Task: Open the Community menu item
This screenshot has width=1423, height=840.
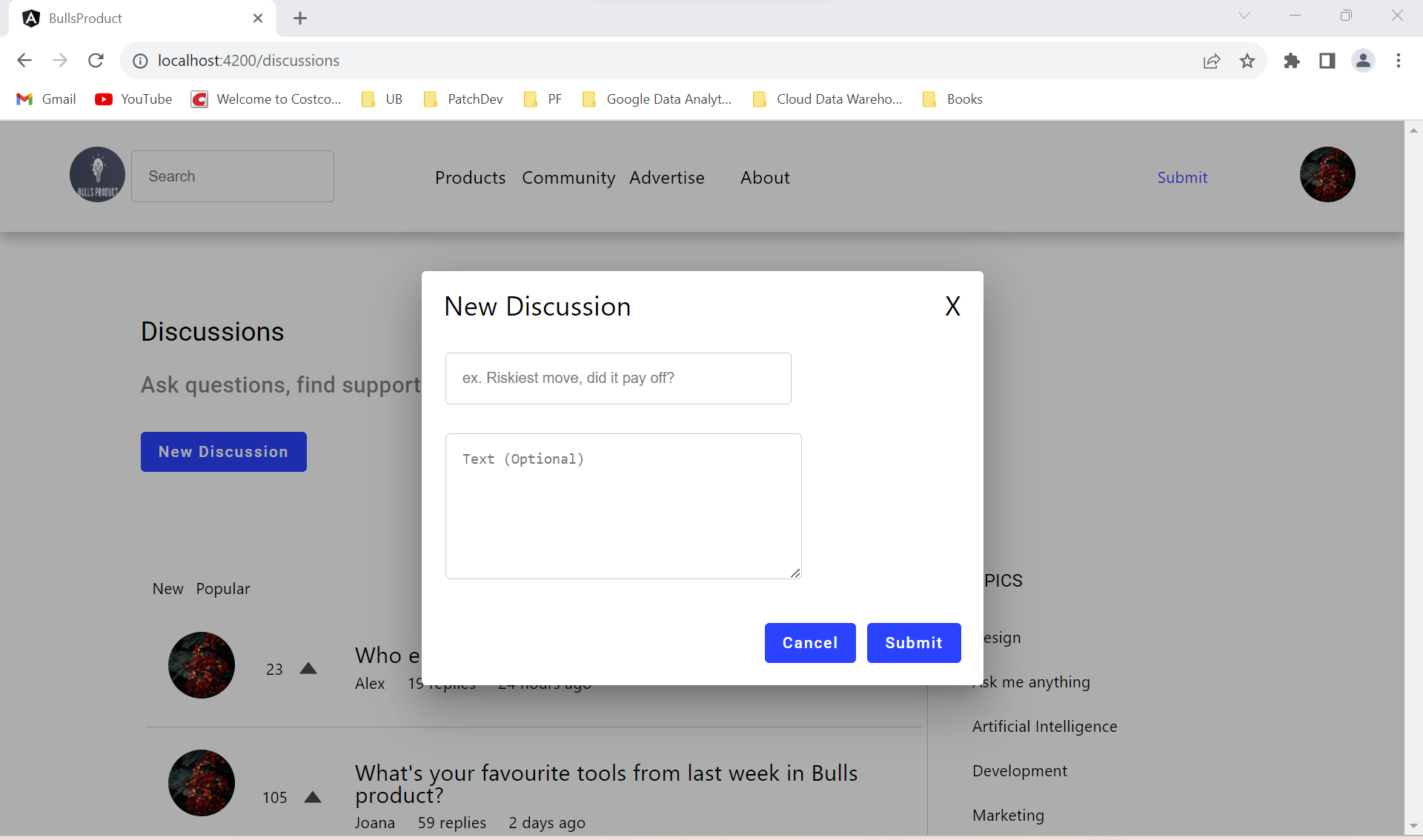Action: pos(568,178)
